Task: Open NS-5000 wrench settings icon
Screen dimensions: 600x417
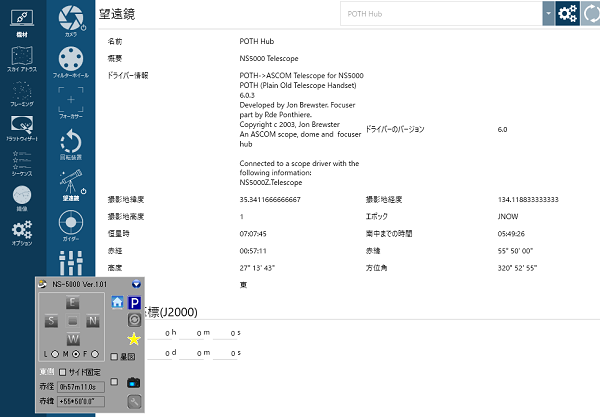Action: pyautogui.click(x=134, y=402)
